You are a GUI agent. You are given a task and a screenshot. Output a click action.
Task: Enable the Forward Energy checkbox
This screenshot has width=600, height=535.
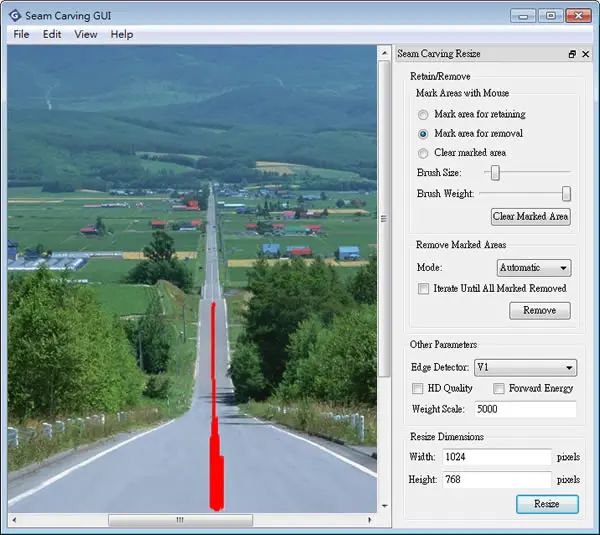point(499,388)
